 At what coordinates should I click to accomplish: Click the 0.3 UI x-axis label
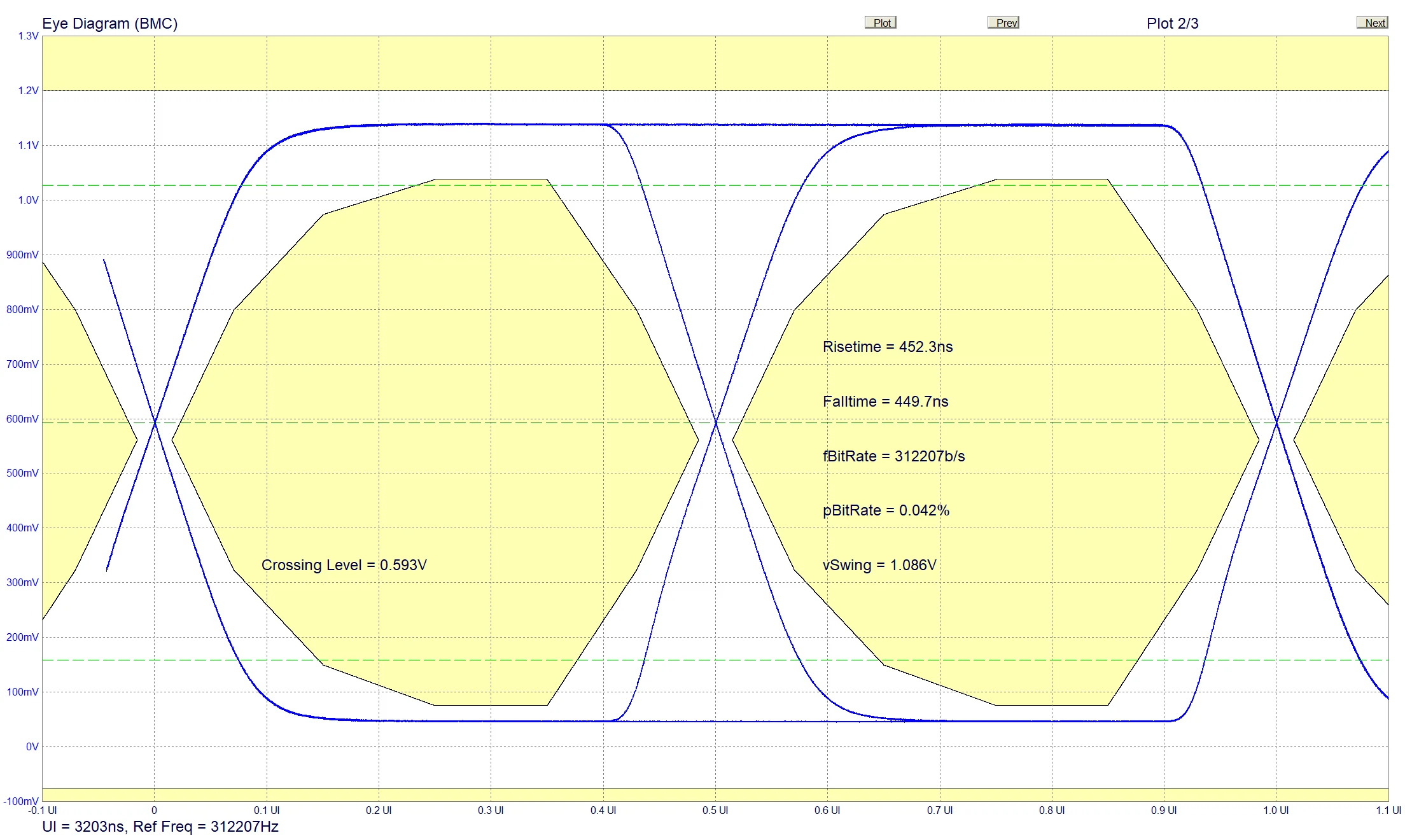(491, 810)
